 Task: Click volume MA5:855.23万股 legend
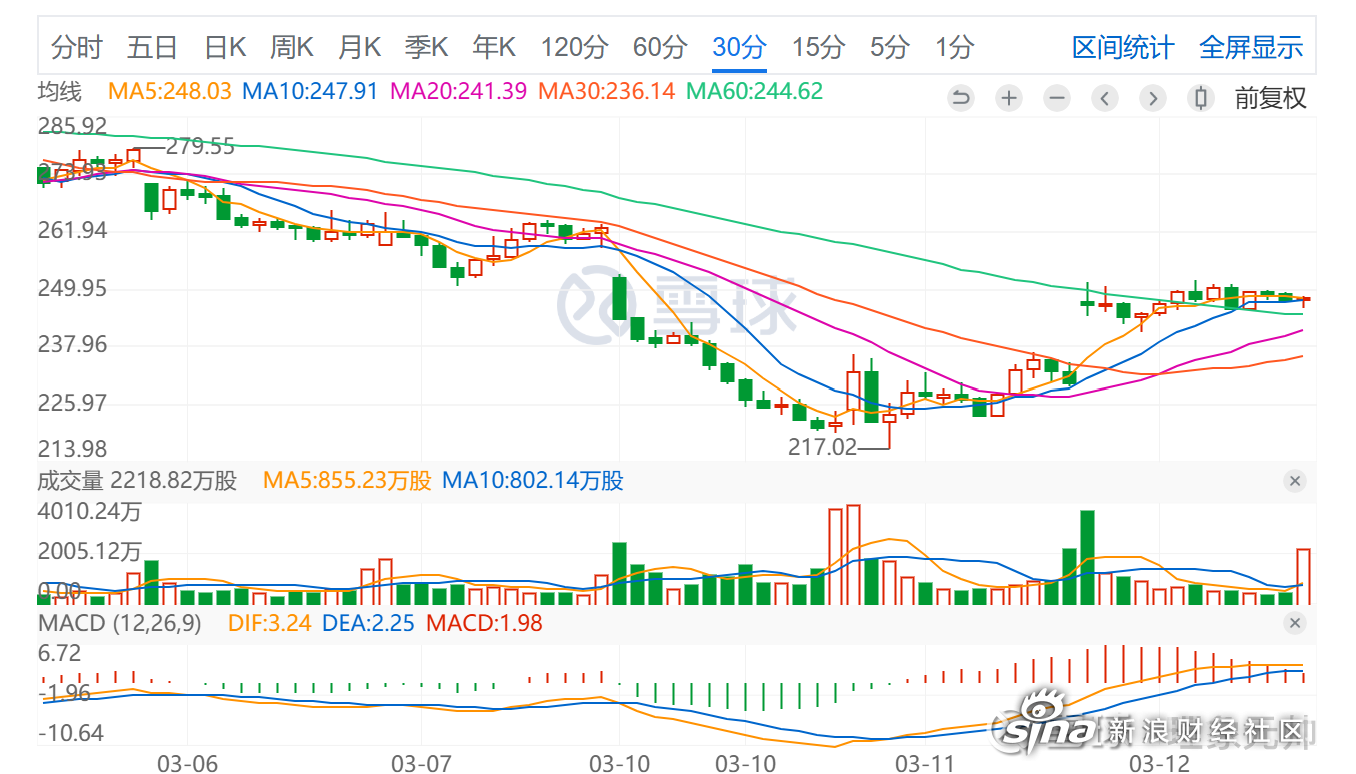click(x=347, y=481)
